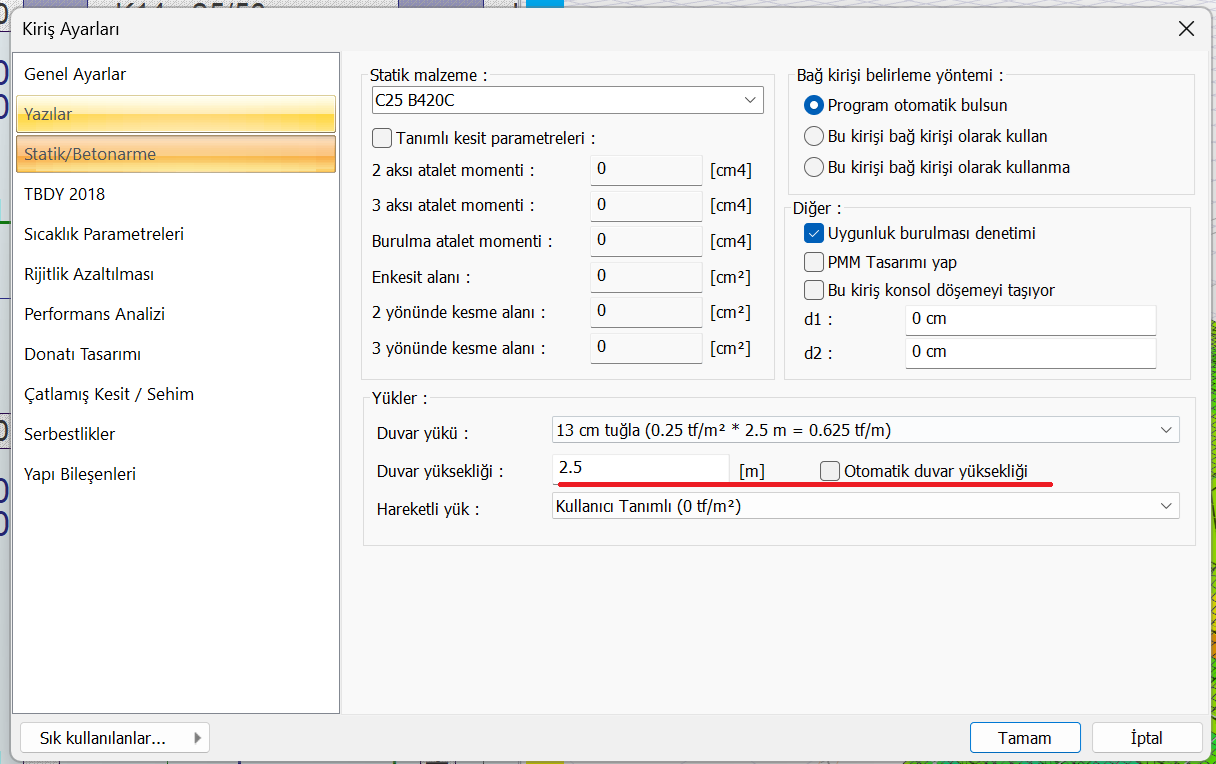The height and width of the screenshot is (764, 1216).
Task: Click the İptal button
Action: (x=1146, y=738)
